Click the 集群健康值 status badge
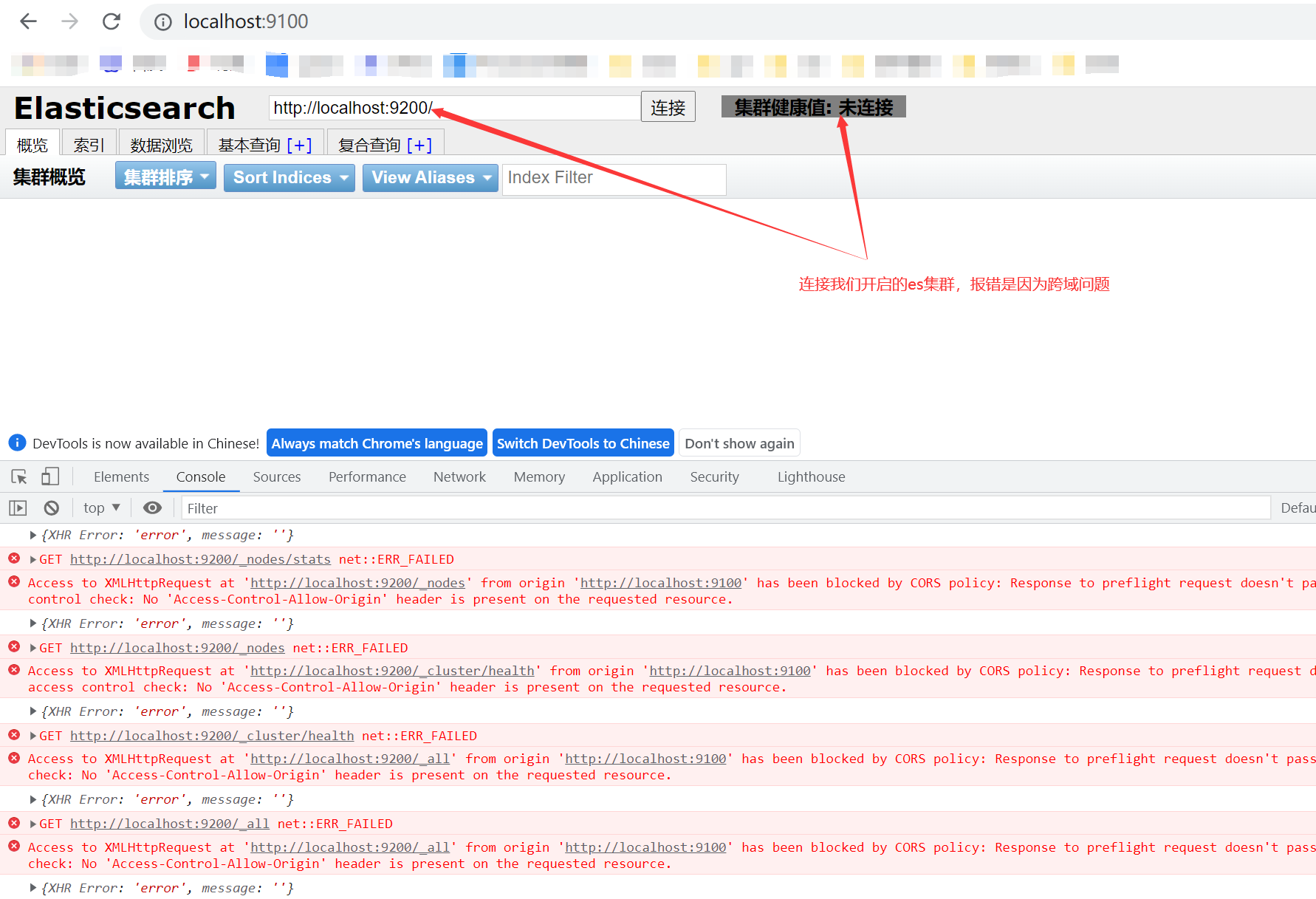The height and width of the screenshot is (899, 1316). (813, 106)
